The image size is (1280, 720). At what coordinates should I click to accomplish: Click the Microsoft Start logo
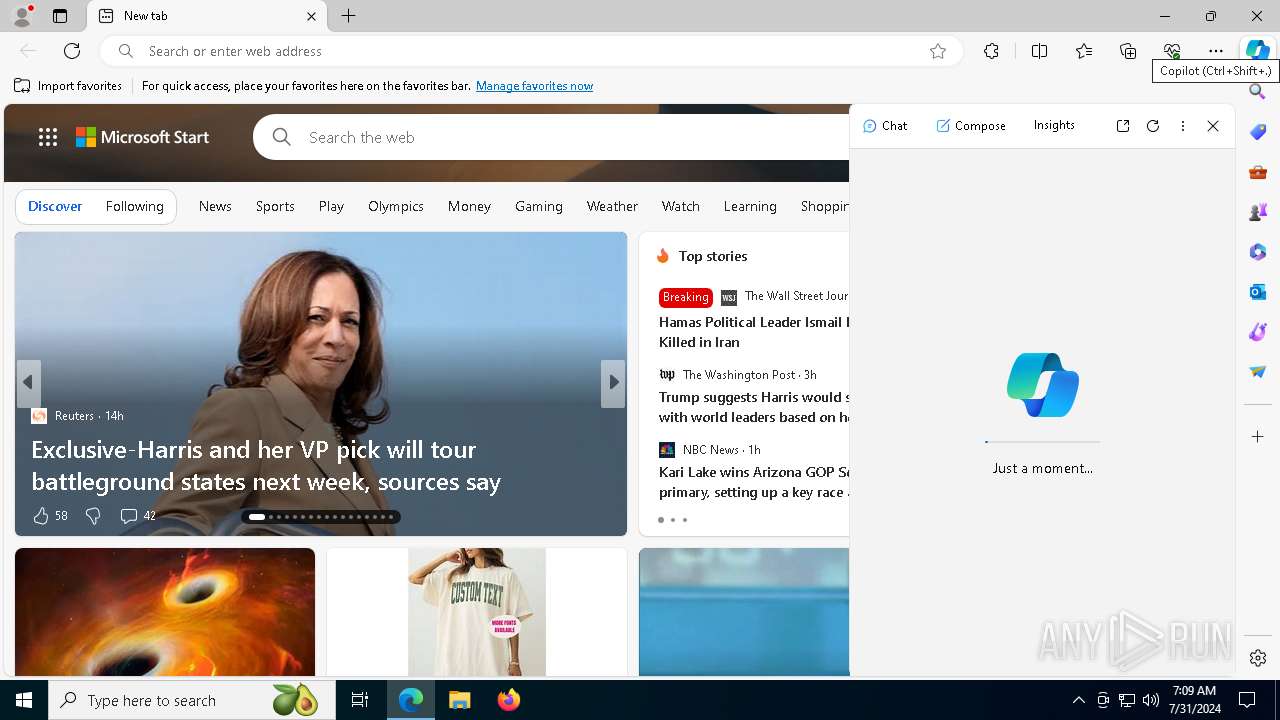tap(142, 137)
